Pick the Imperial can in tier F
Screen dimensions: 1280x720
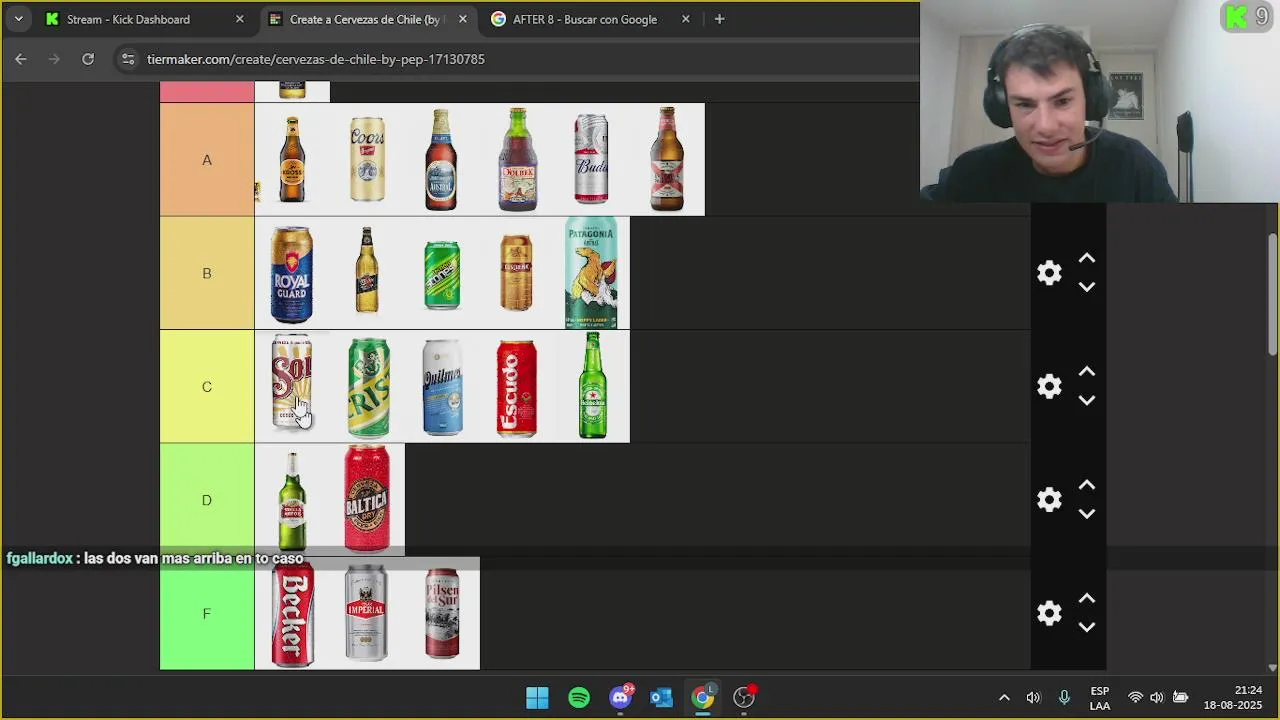pyautogui.click(x=366, y=613)
